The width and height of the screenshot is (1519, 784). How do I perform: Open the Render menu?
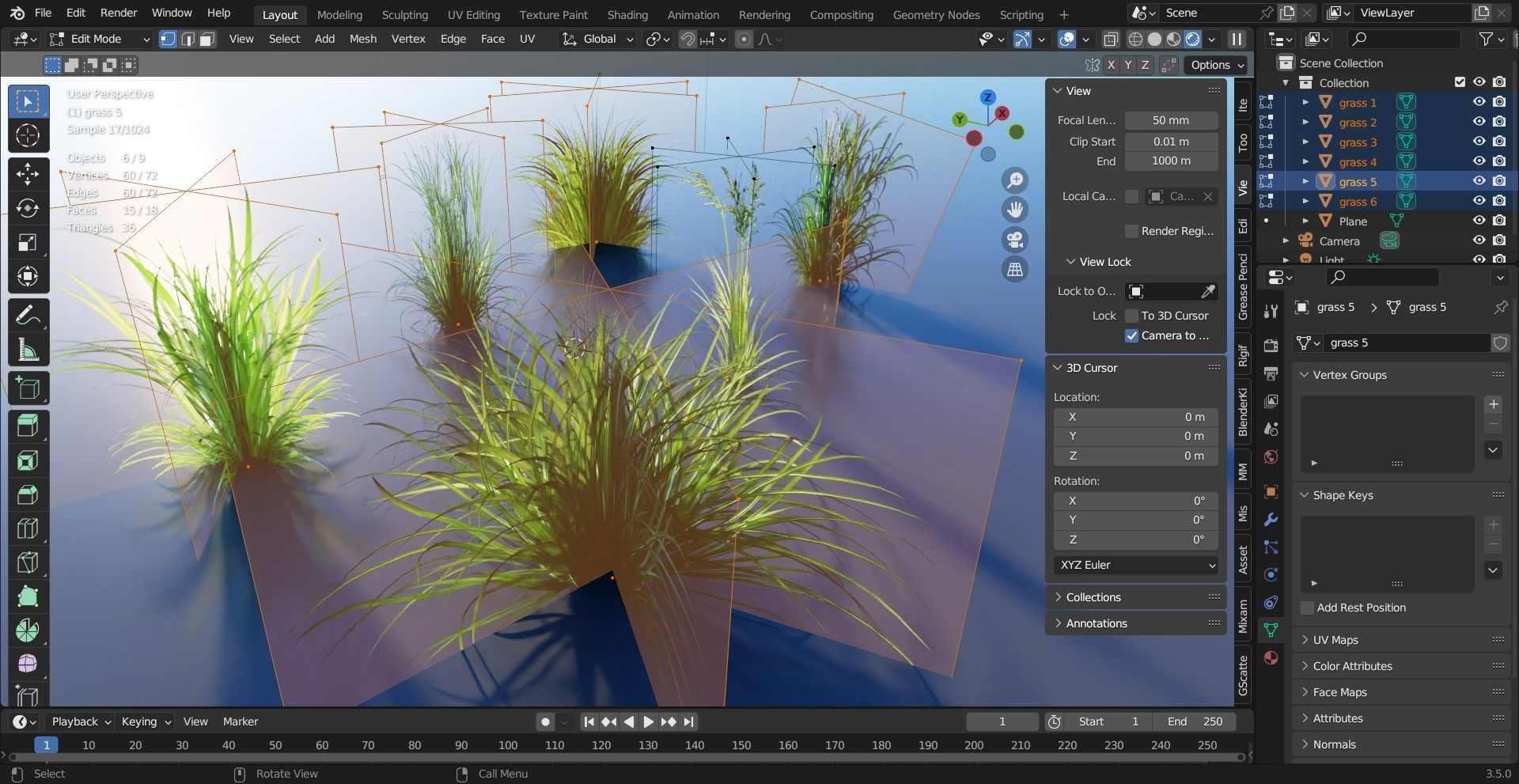(x=119, y=13)
